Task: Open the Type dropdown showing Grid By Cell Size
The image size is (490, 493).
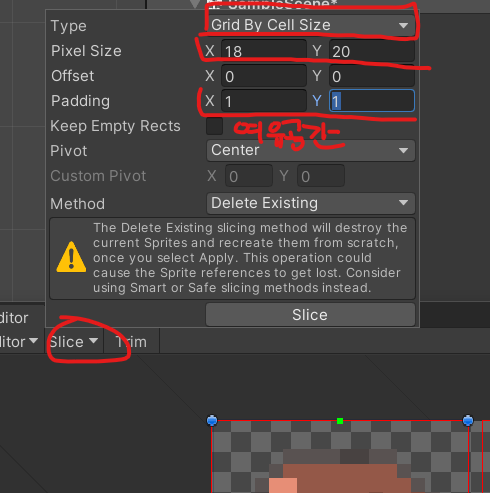Action: click(311, 25)
